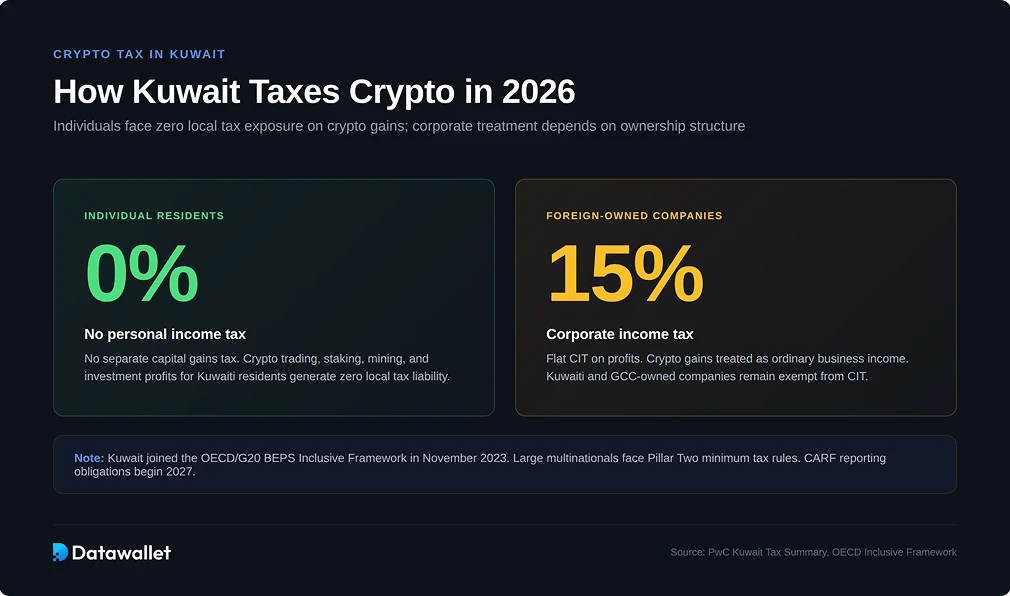The height and width of the screenshot is (596, 1010).
Task: Click the "investment profits for Kuwaiti residents" line
Action: pyautogui.click(x=267, y=376)
